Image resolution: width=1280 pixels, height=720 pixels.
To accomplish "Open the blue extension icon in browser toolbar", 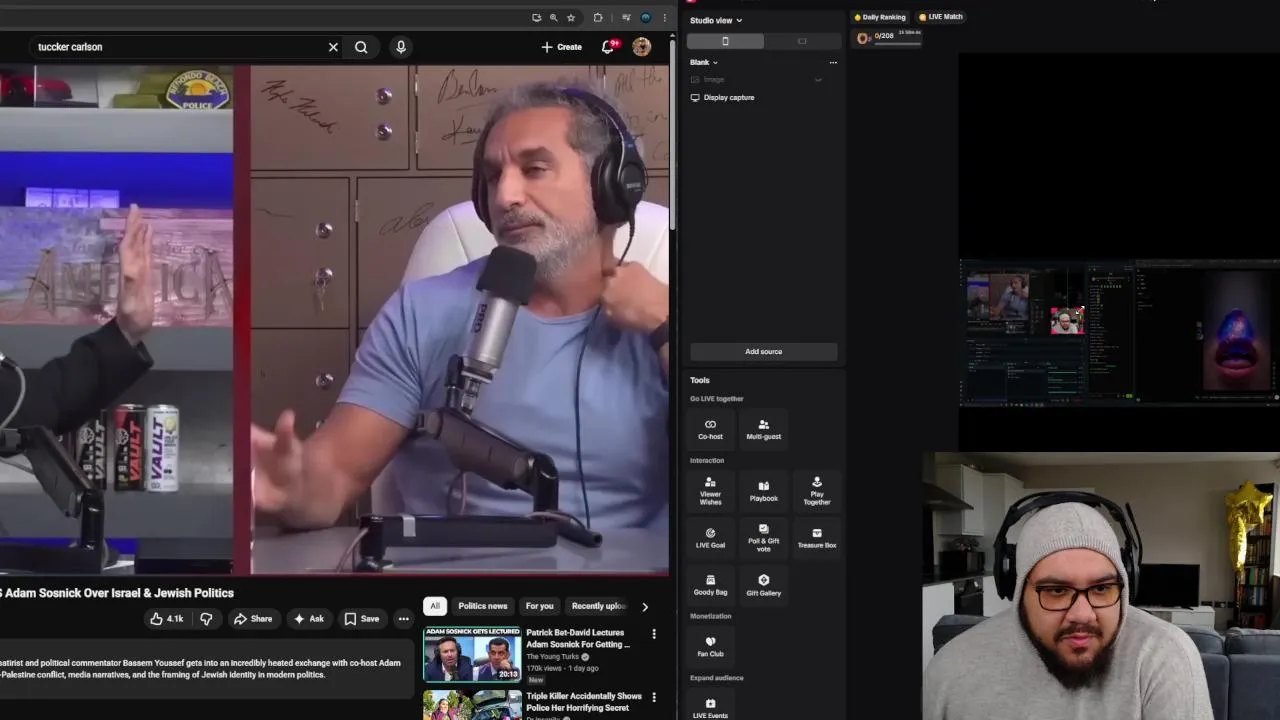I will point(645,17).
